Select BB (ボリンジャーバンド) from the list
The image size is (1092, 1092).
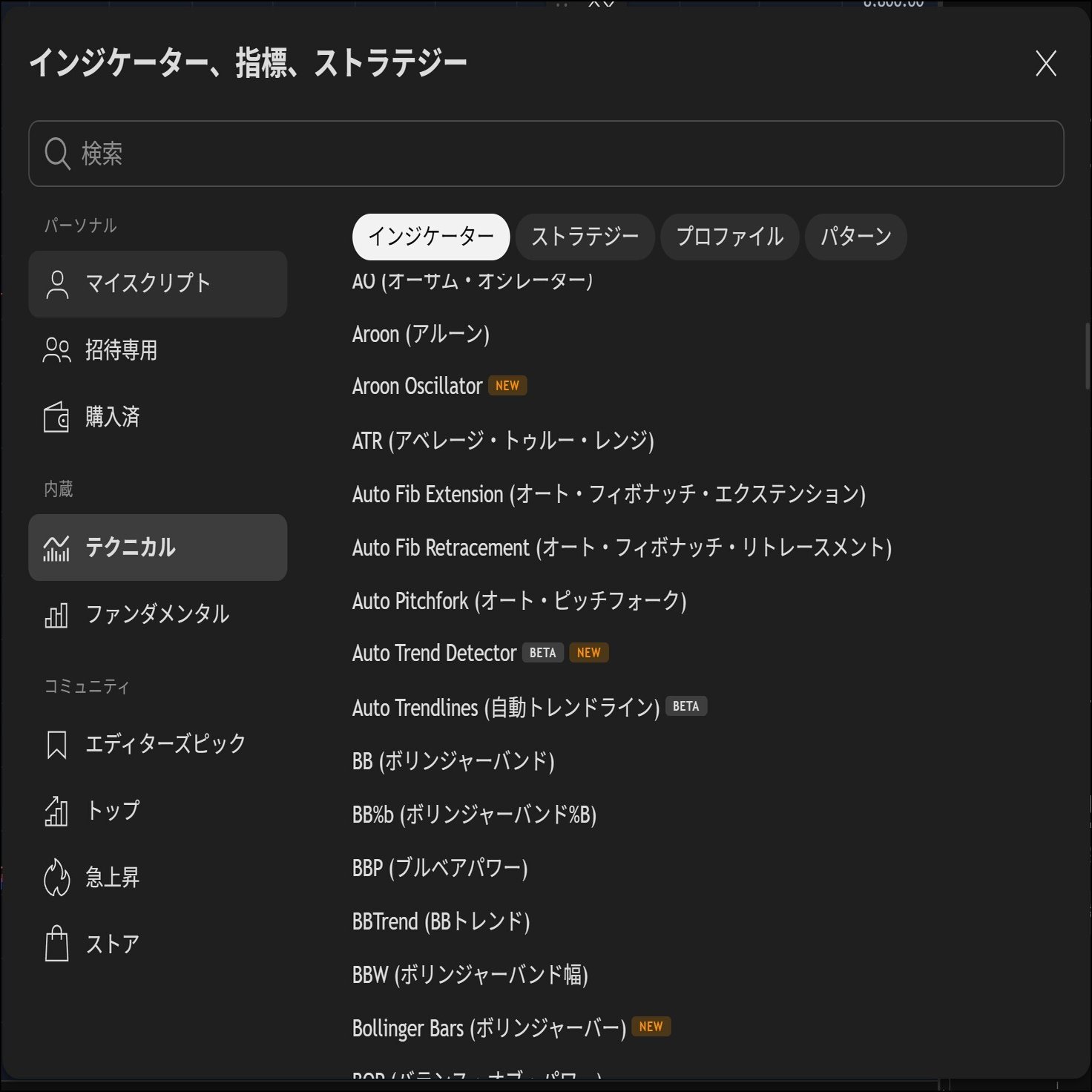point(453,760)
